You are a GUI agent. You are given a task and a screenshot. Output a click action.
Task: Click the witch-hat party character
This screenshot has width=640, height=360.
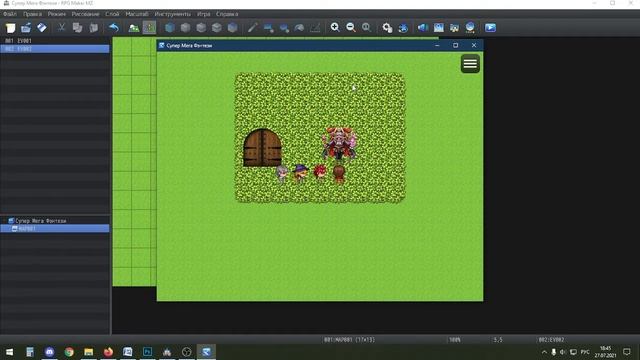point(300,173)
